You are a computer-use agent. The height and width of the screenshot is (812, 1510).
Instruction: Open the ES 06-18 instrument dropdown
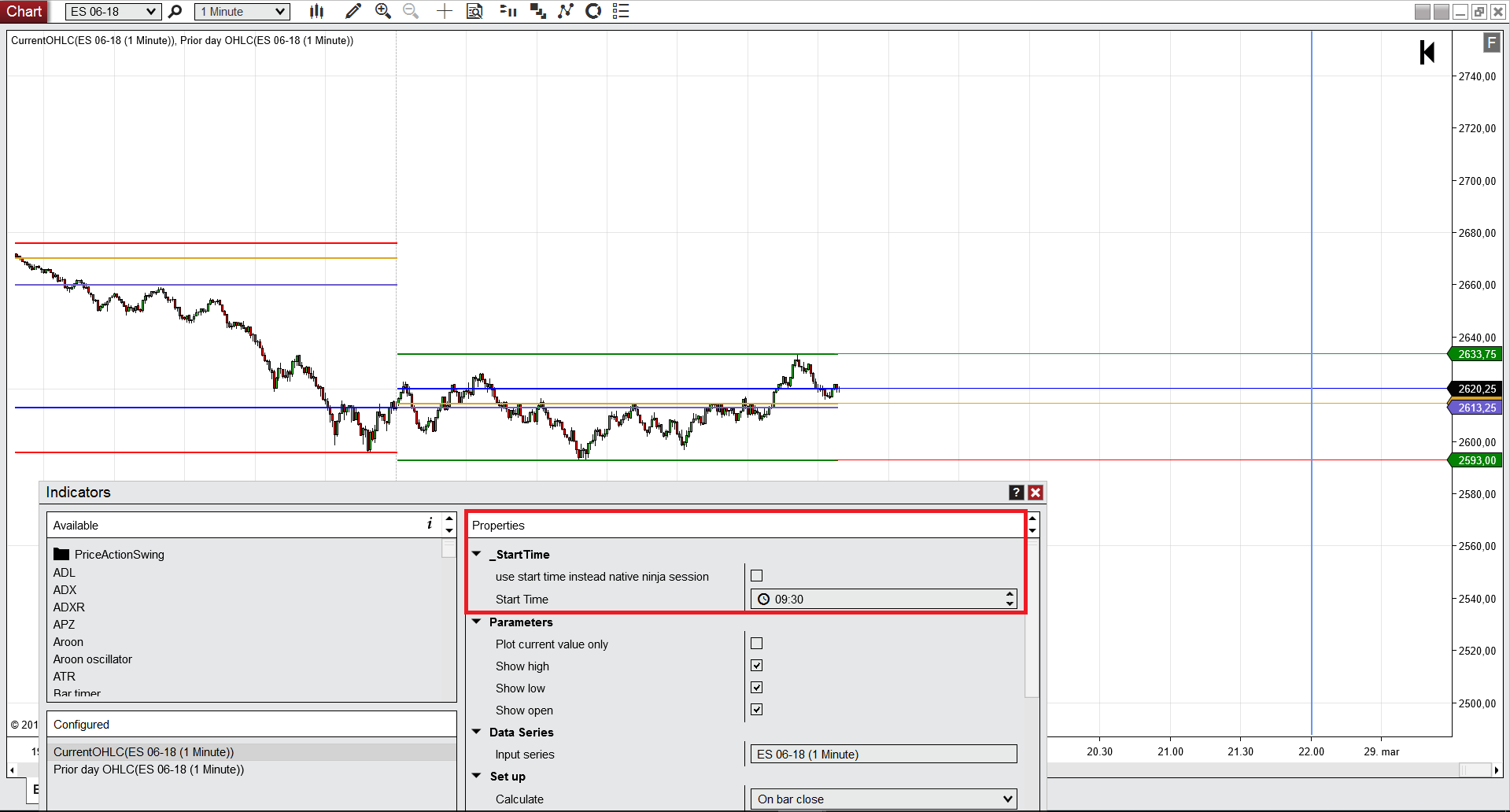coord(113,12)
